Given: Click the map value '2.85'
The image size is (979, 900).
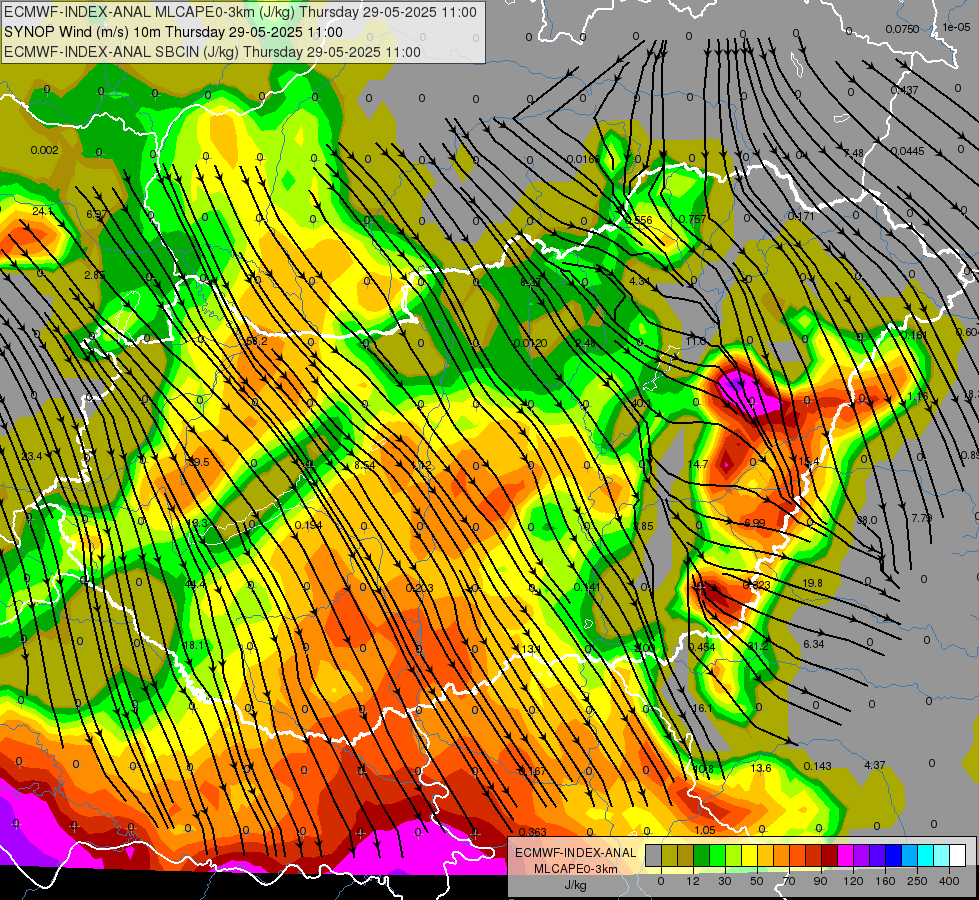Looking at the screenshot, I should (x=94, y=275).
